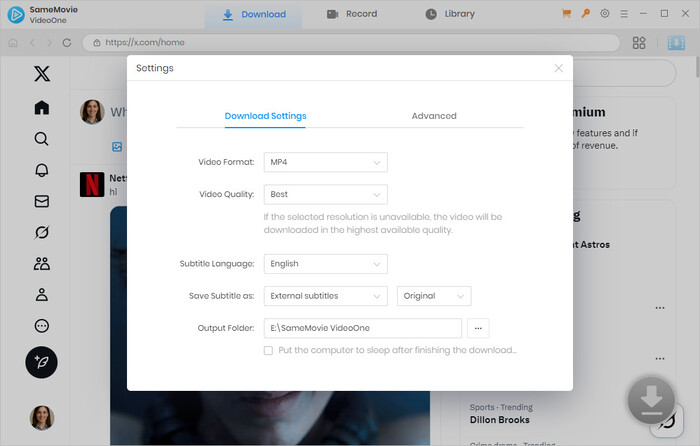Open the Original subtitle format dropdown
700x446 pixels.
(x=434, y=296)
